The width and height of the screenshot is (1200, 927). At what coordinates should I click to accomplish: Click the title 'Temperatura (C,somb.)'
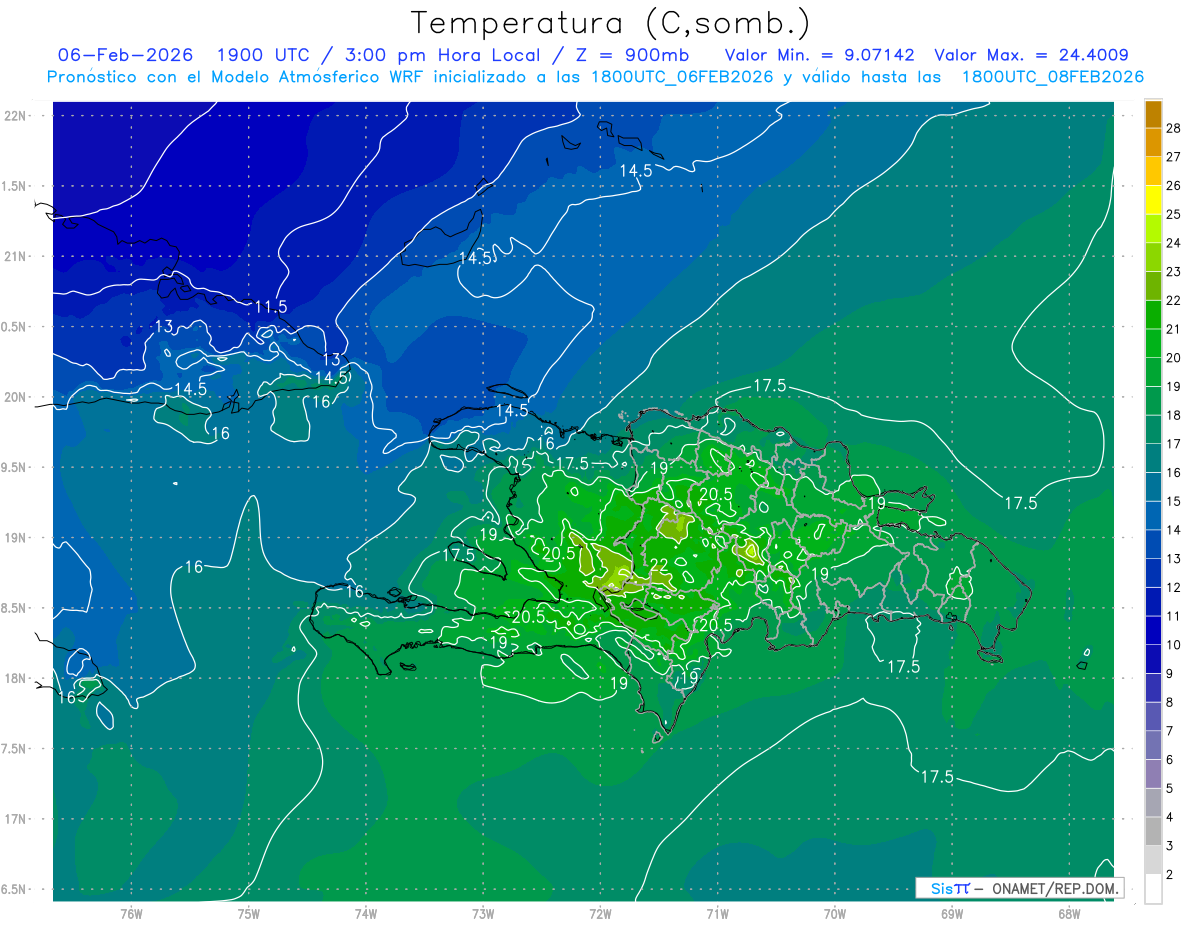pyautogui.click(x=611, y=23)
